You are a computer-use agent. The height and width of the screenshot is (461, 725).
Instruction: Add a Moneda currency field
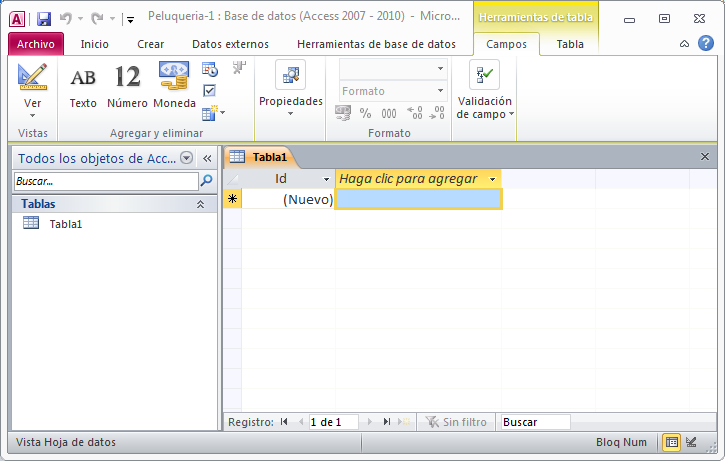coord(174,86)
